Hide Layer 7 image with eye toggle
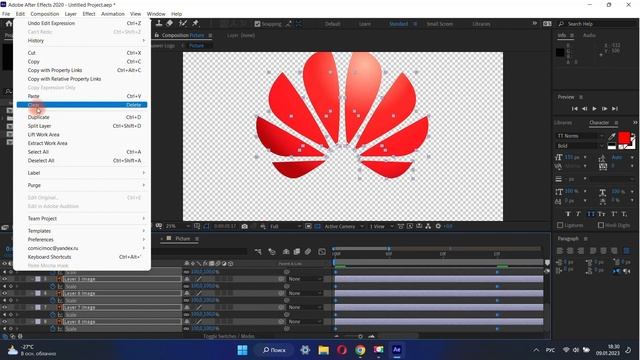The width and height of the screenshot is (640, 360). click(x=4, y=307)
